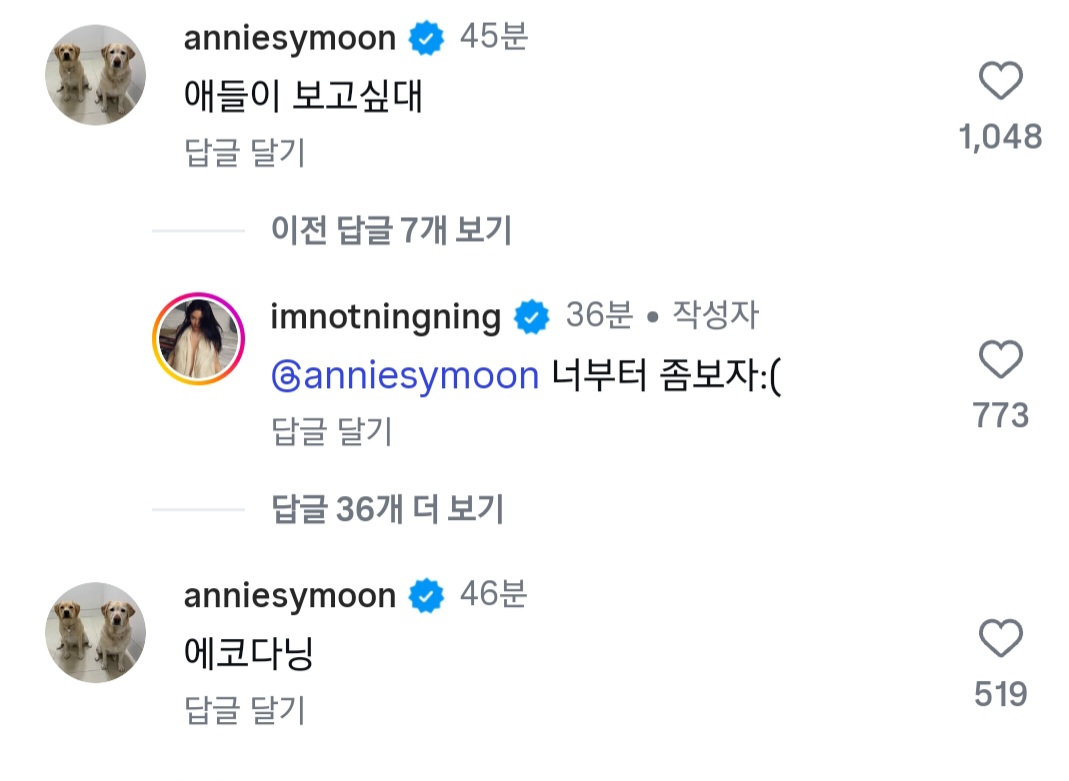View imnotningning's story via profile picture ring

[x=198, y=339]
